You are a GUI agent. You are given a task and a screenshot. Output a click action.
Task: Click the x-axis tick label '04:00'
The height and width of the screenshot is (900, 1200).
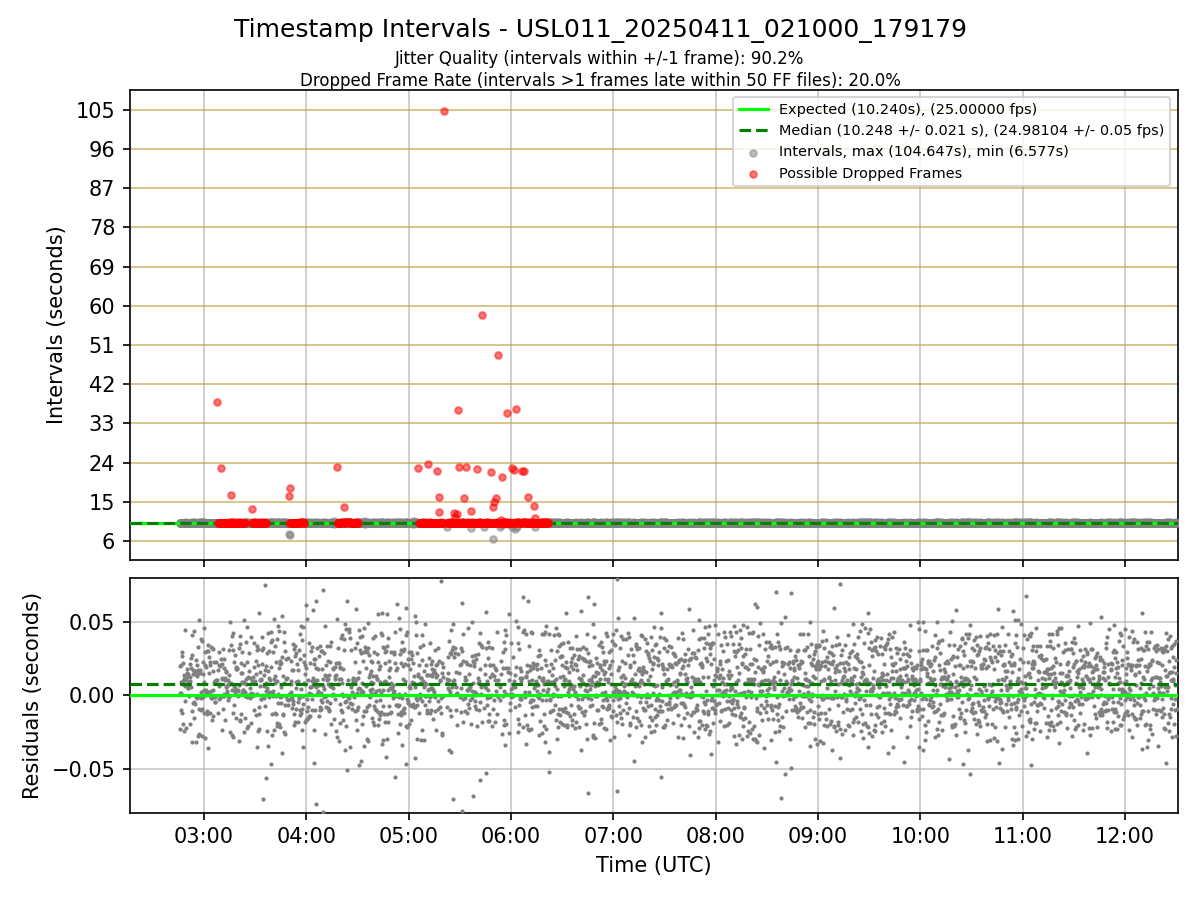[306, 835]
